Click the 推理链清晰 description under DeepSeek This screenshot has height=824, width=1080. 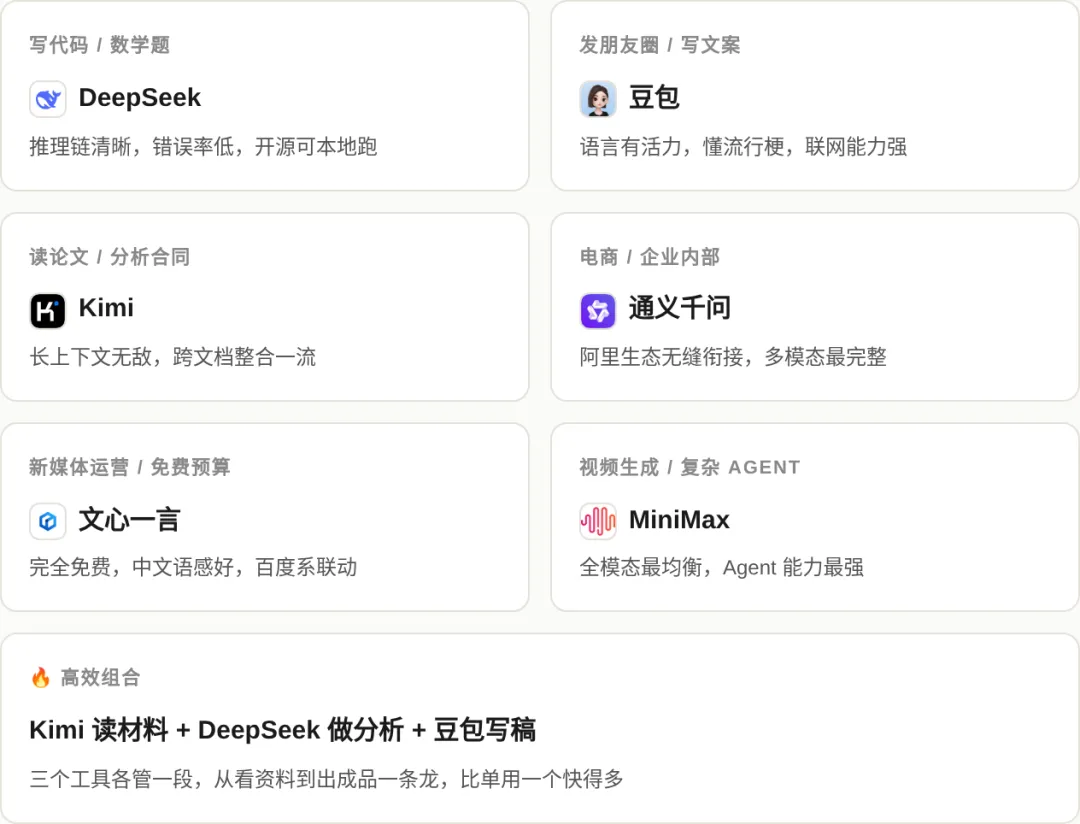203,147
